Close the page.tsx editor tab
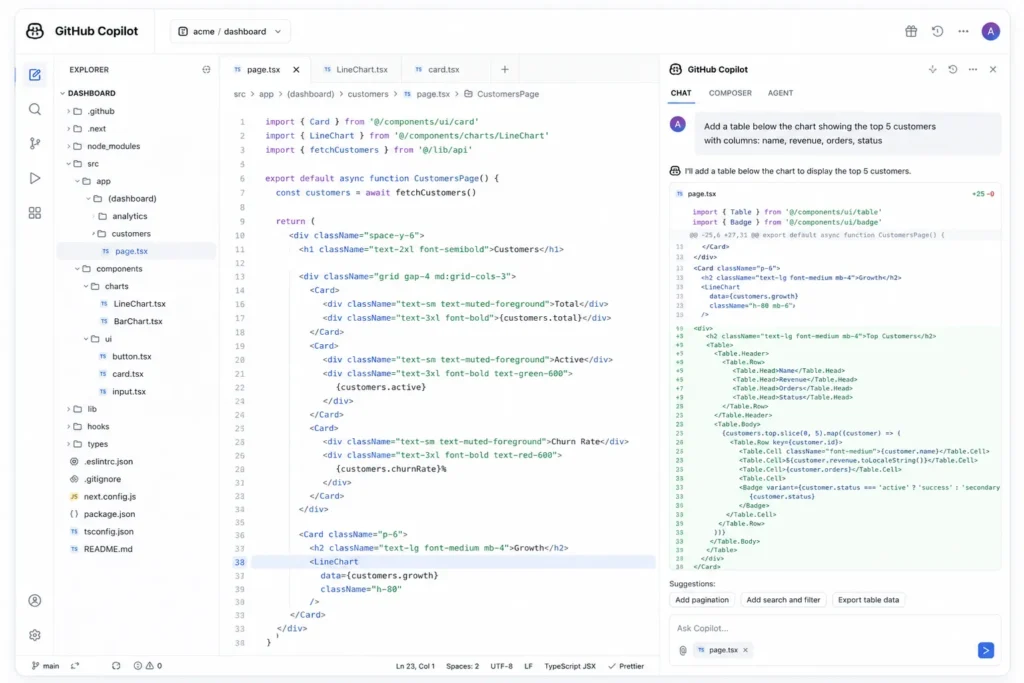The height and width of the screenshot is (683, 1024). tap(296, 69)
